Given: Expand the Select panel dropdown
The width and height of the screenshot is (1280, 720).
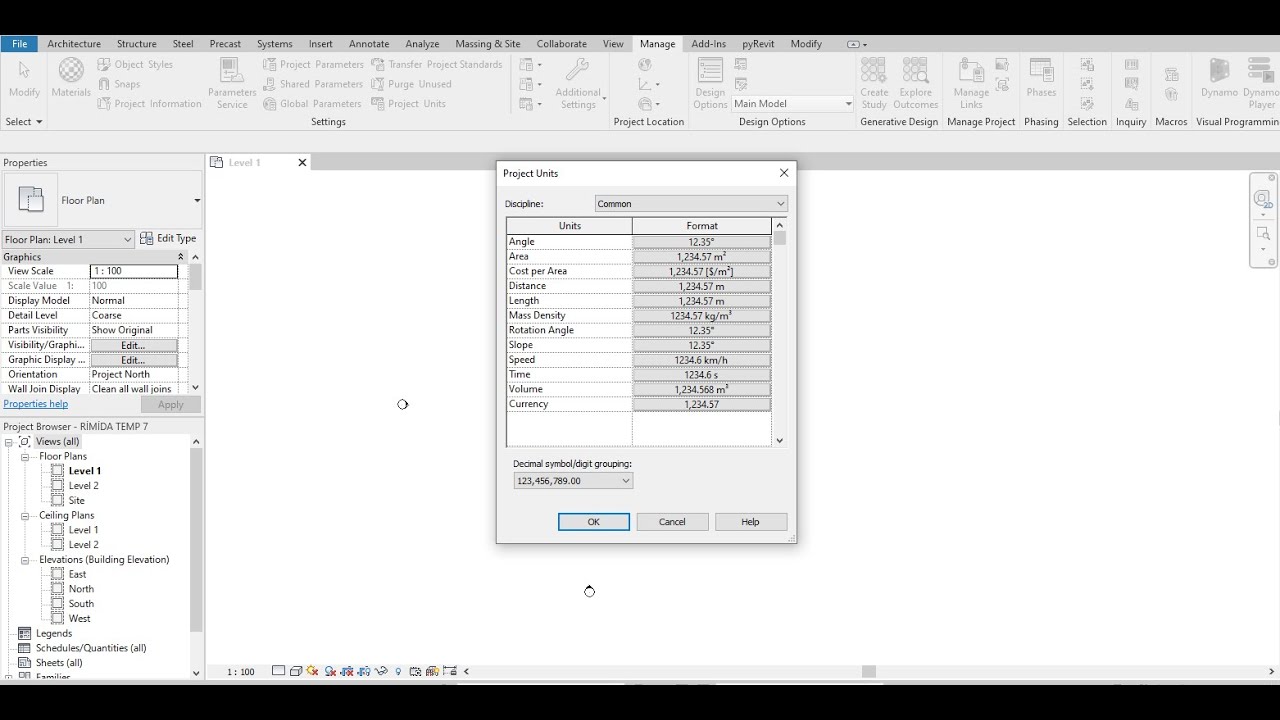Looking at the screenshot, I should [x=24, y=122].
